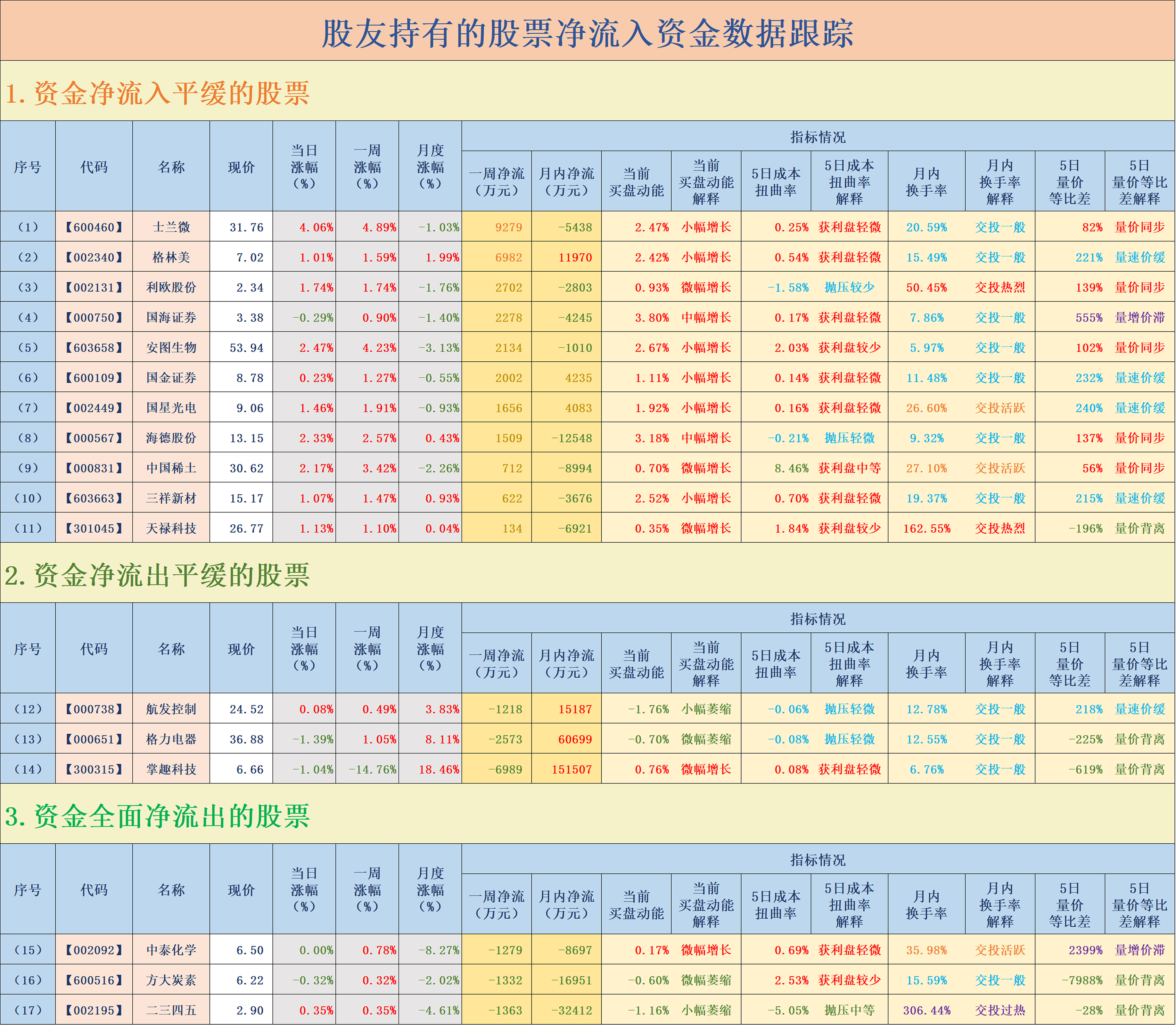
Task: Click monthly net flow value 151507
Action: click(x=572, y=769)
